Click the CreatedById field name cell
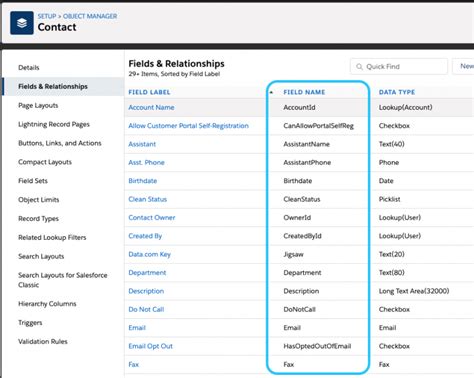 tap(303, 236)
